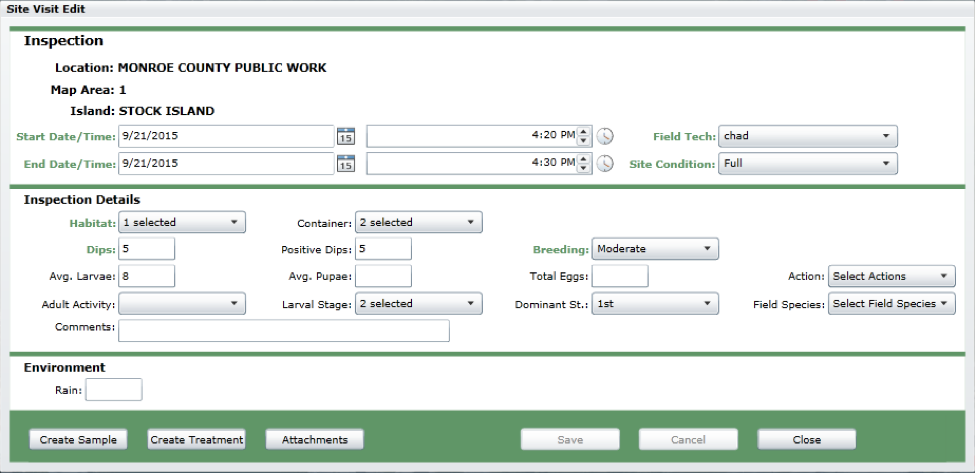Open the Site Condition dropdown showing Full

[x=808, y=163]
